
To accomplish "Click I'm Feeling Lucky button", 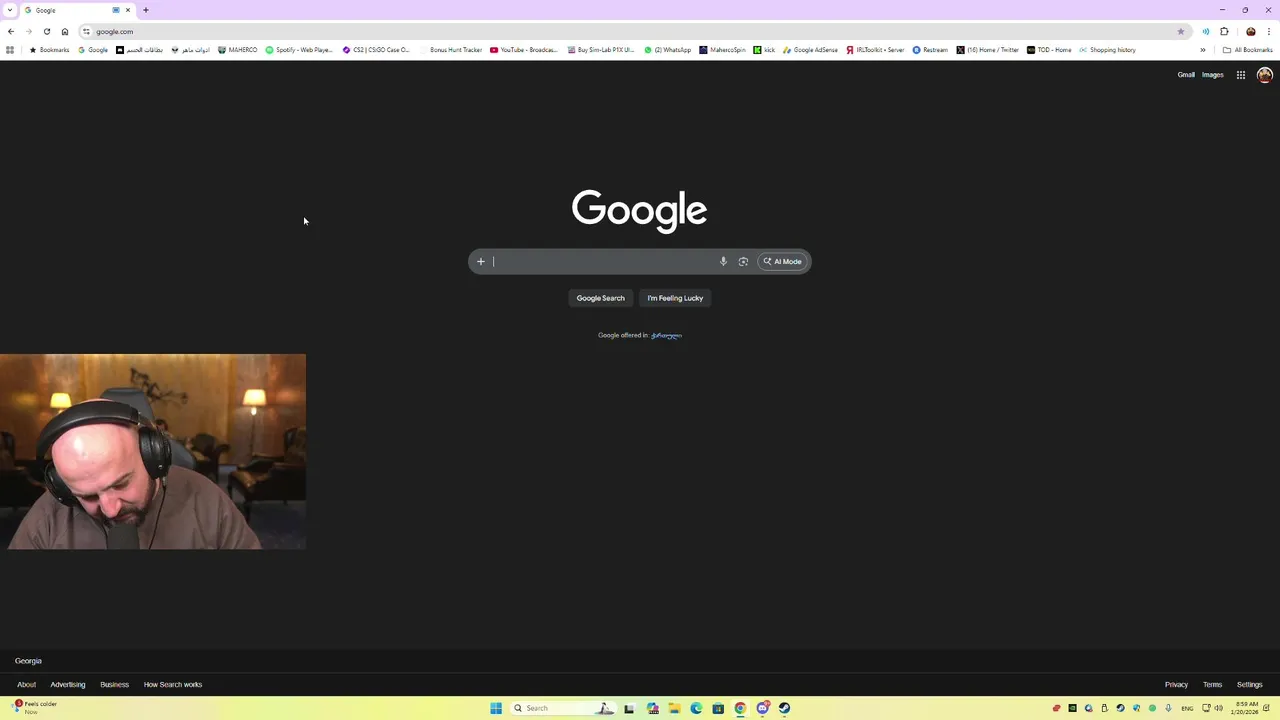I will [x=675, y=298].
